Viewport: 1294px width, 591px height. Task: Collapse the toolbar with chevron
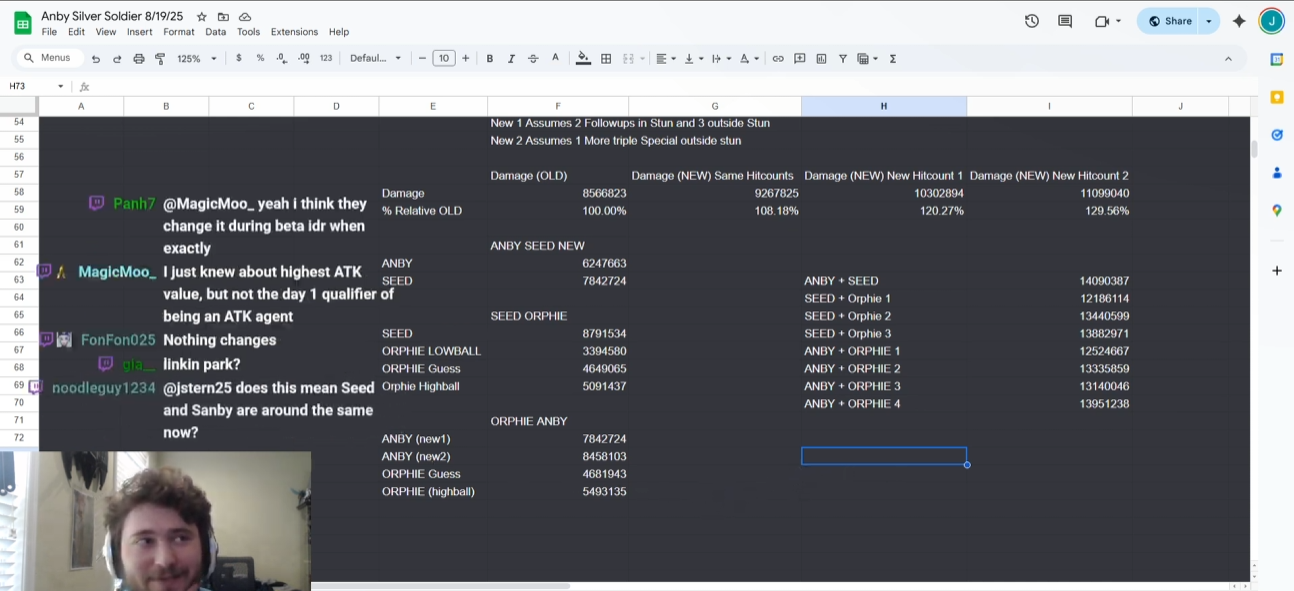click(x=1228, y=59)
